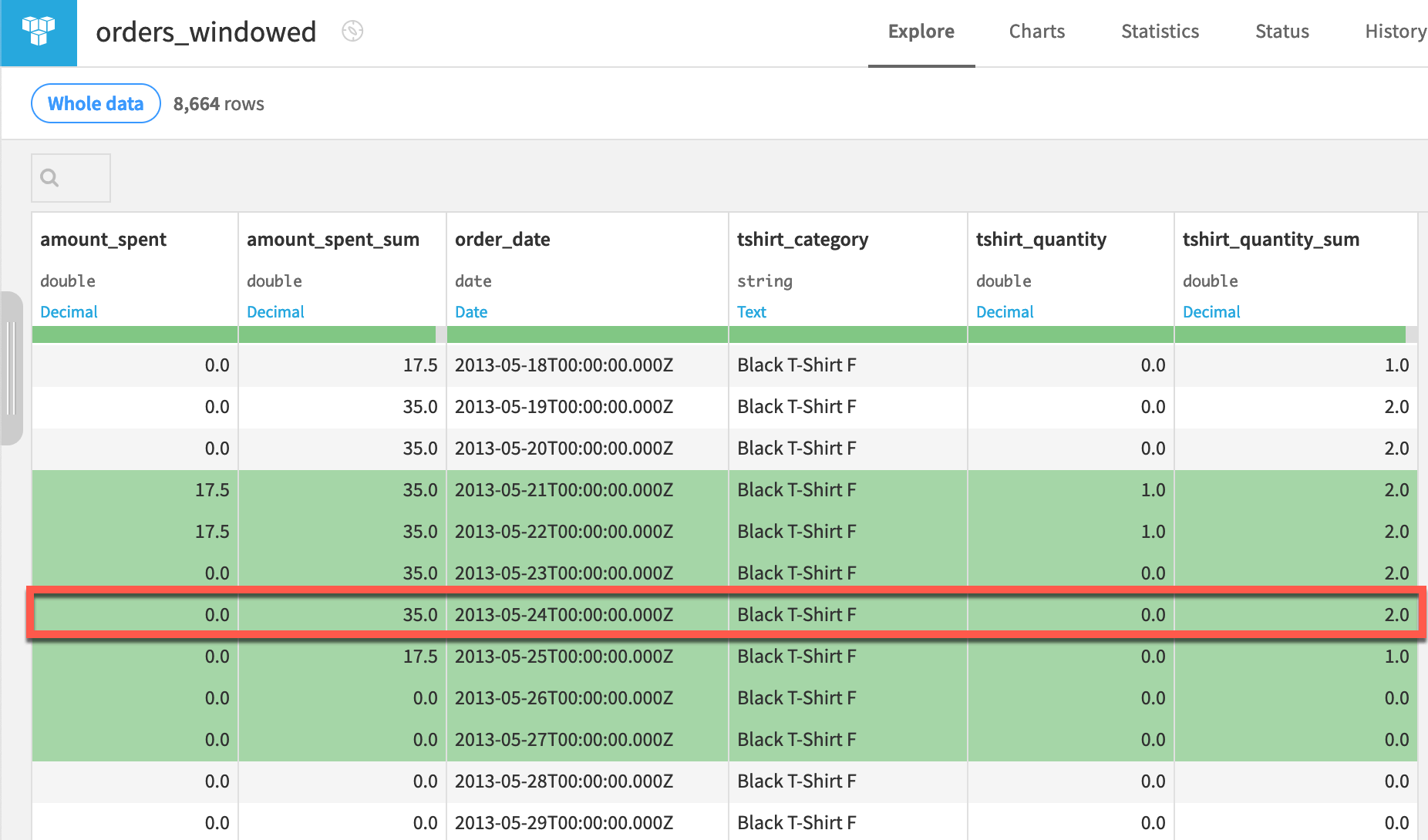Open the Status tab
Viewport: 1428px width, 840px height.
click(x=1281, y=32)
